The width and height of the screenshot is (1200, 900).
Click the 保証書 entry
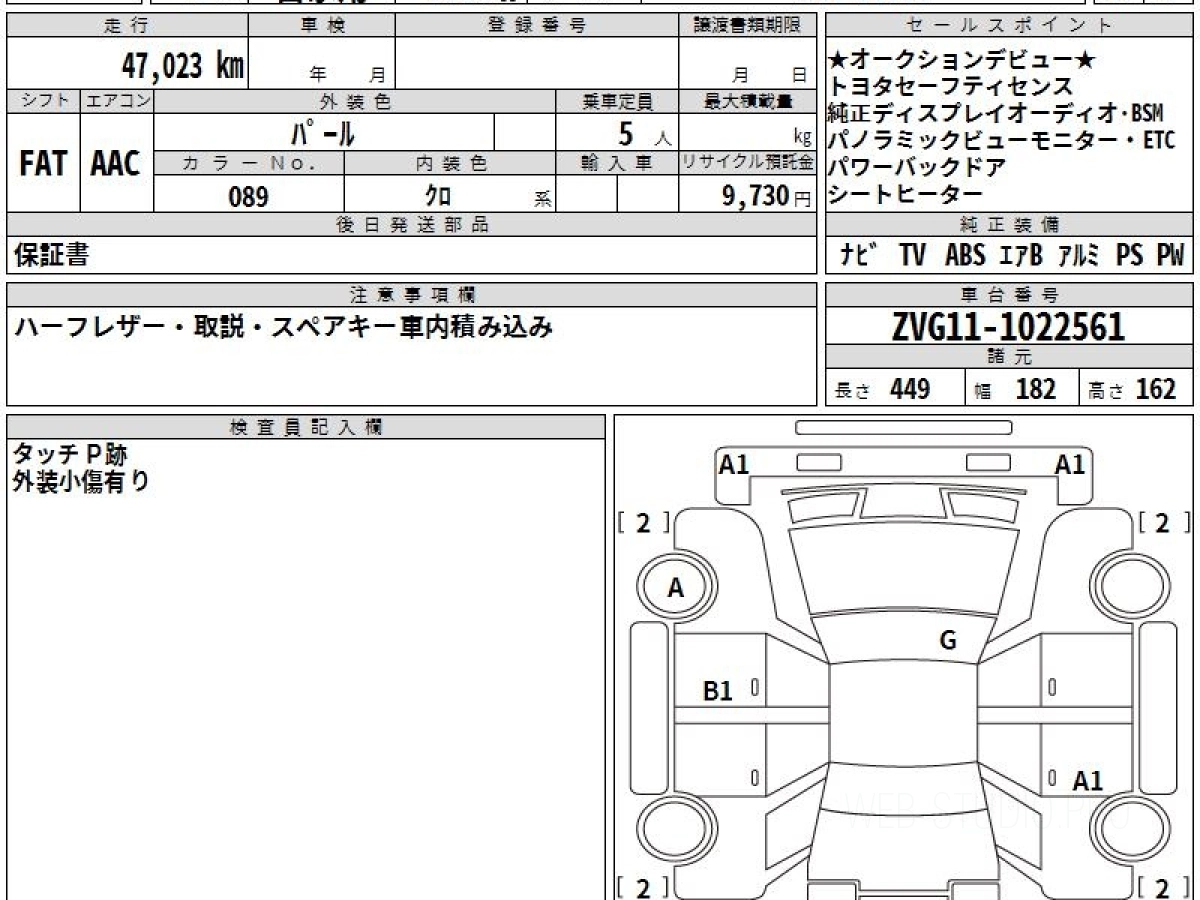(51, 256)
